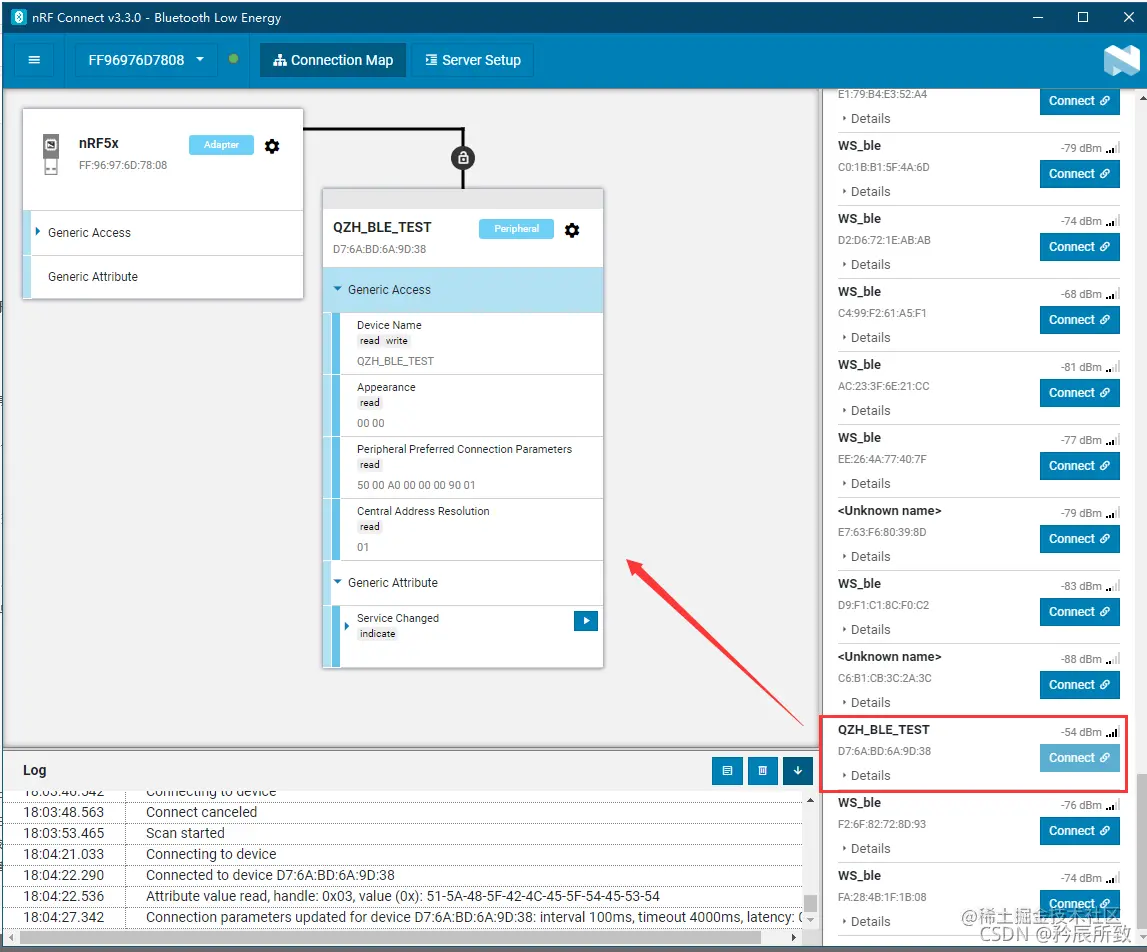Open the hamburger main menu
Image resolution: width=1147 pixels, height=952 pixels.
(x=34, y=60)
